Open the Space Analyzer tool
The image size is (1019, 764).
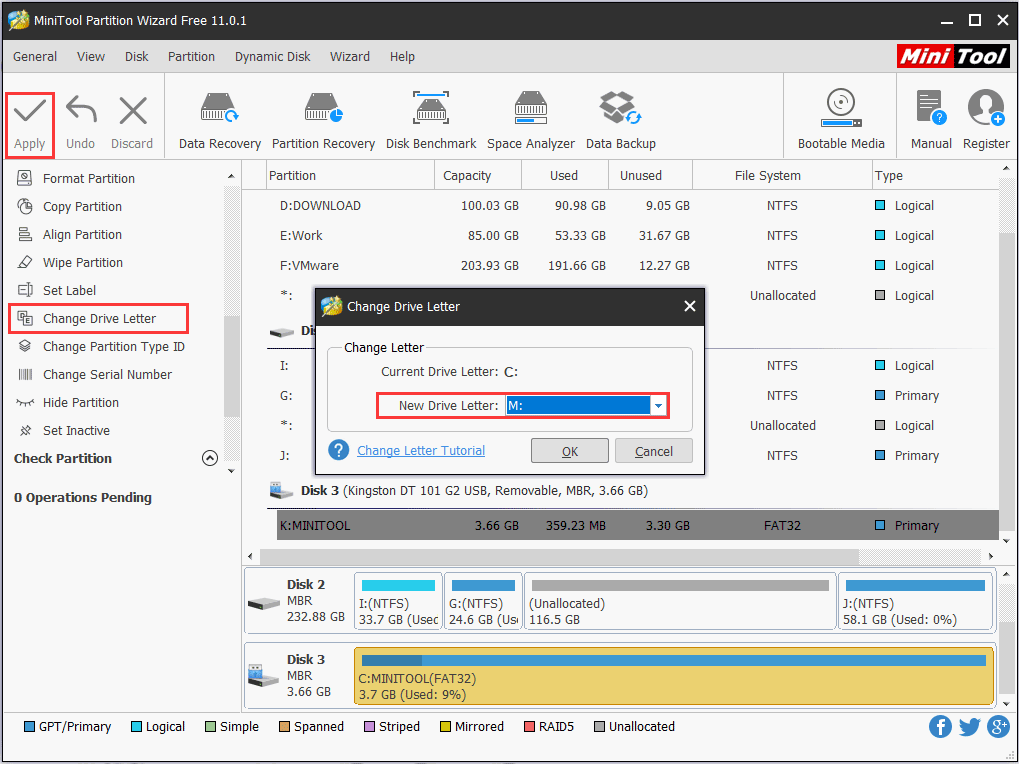pyautogui.click(x=531, y=121)
